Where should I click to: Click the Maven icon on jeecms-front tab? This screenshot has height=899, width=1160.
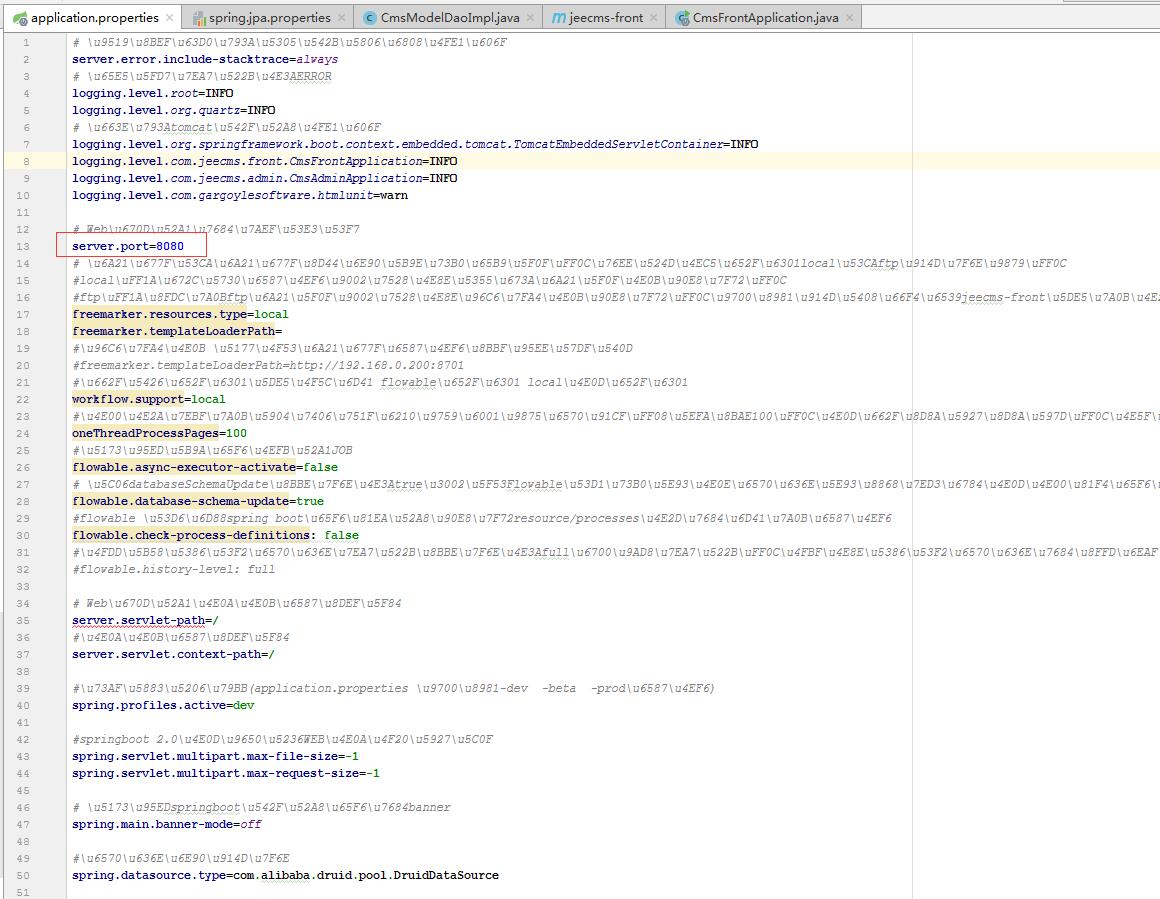tap(559, 18)
